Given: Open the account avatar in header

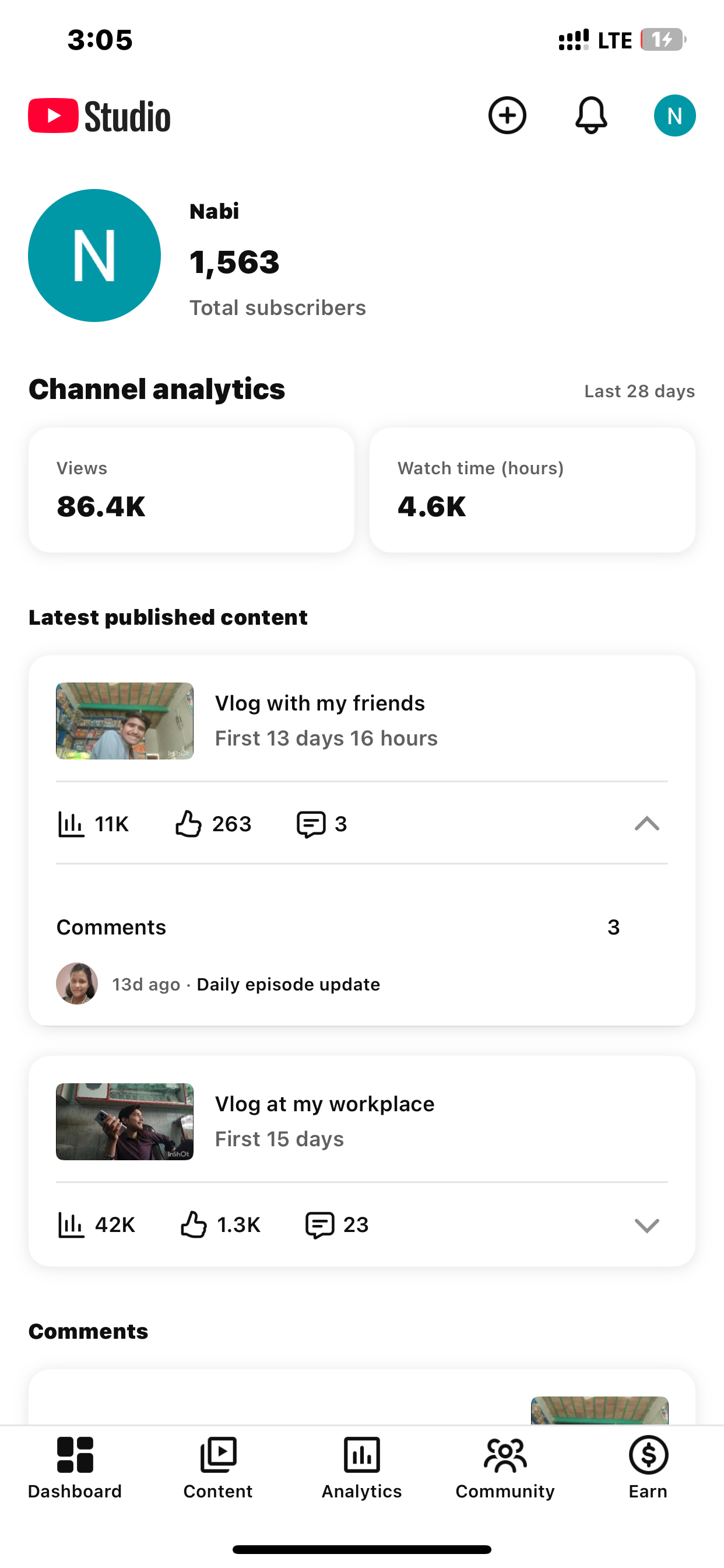Looking at the screenshot, I should coord(674,116).
